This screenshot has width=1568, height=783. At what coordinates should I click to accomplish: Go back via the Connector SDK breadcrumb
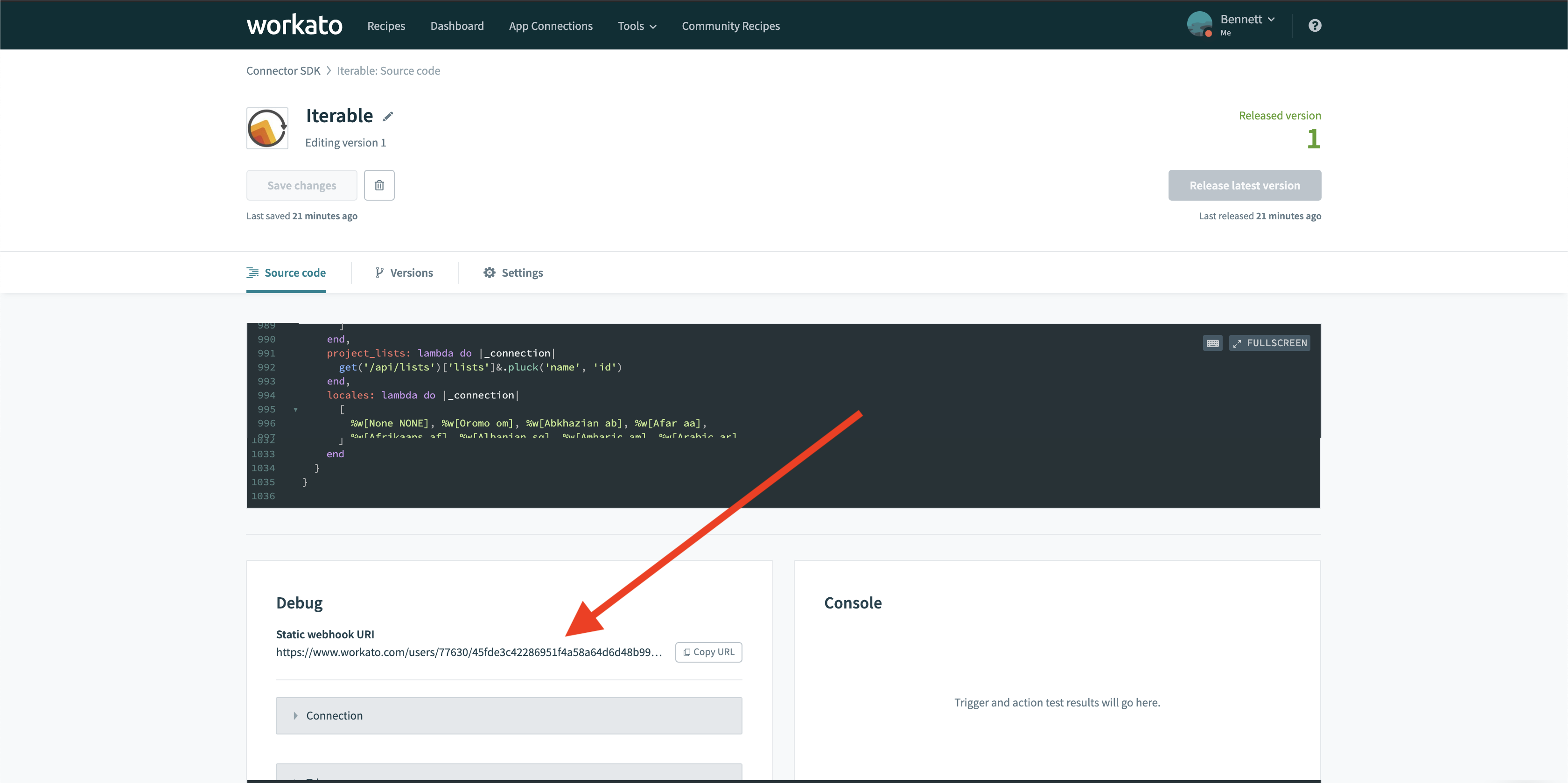point(283,70)
